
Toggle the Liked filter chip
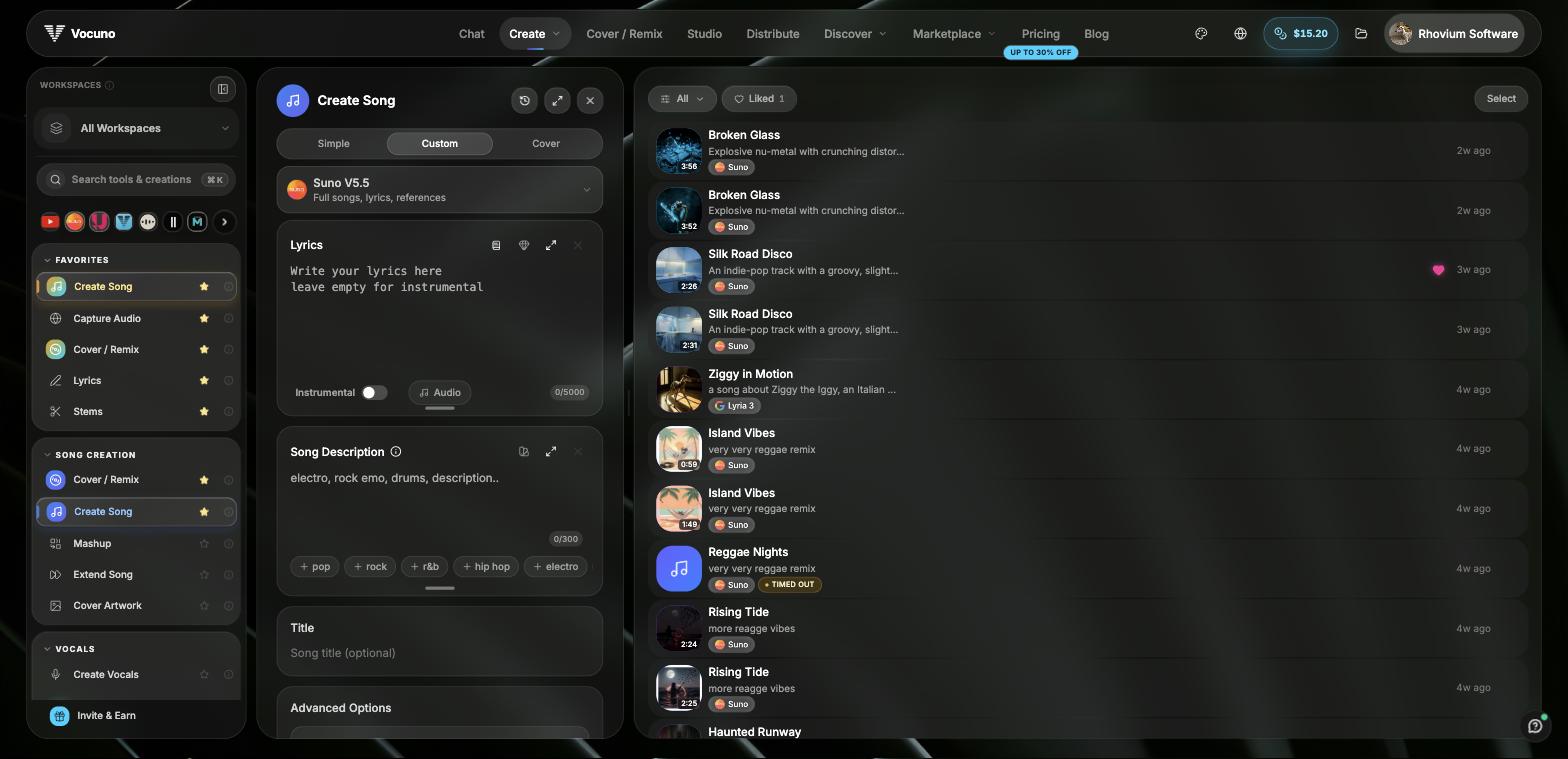click(x=759, y=99)
